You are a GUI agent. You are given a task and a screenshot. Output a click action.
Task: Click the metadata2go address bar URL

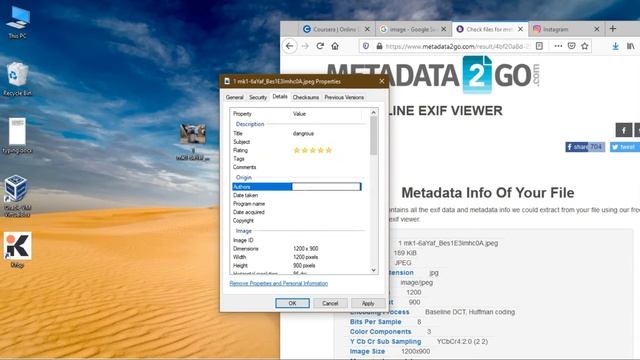click(x=457, y=47)
